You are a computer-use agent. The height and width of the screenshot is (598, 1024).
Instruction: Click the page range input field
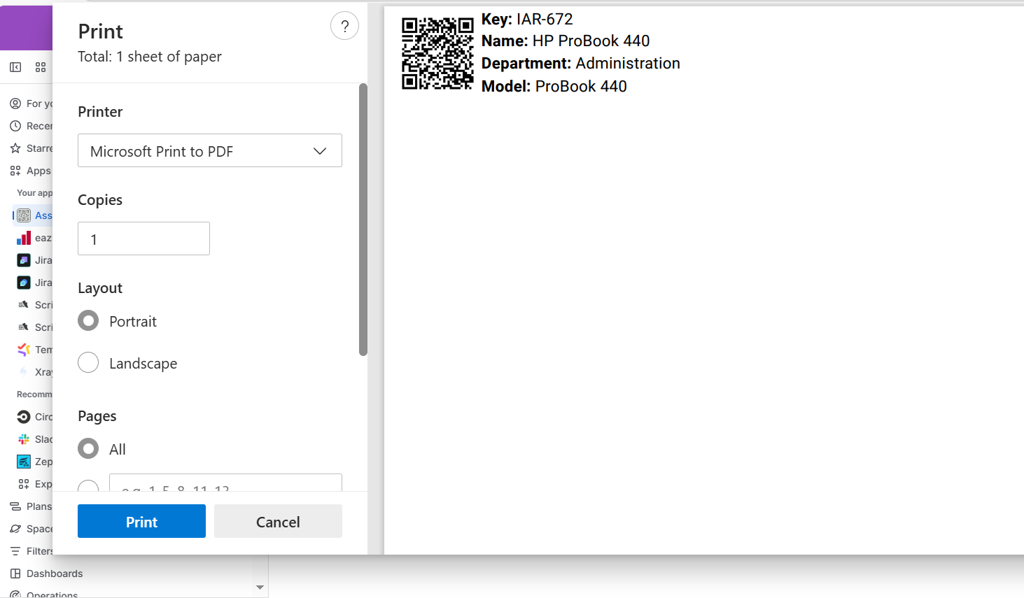pyautogui.click(x=225, y=483)
